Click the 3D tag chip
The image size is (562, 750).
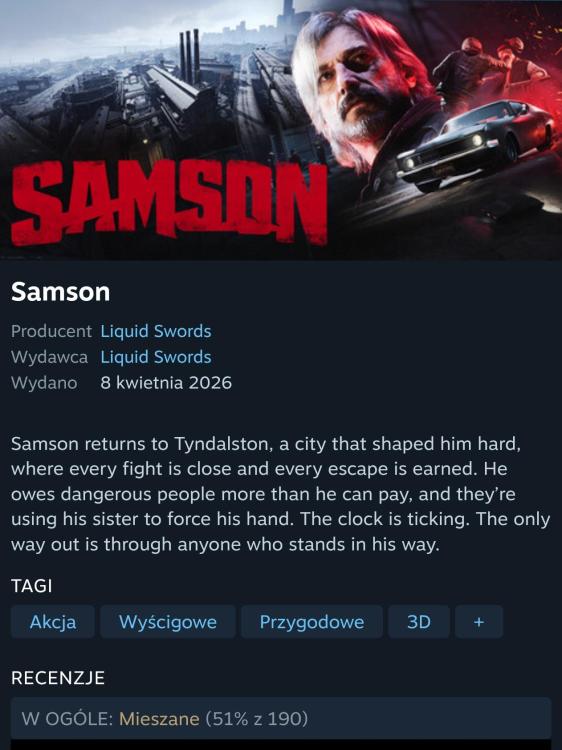click(419, 621)
